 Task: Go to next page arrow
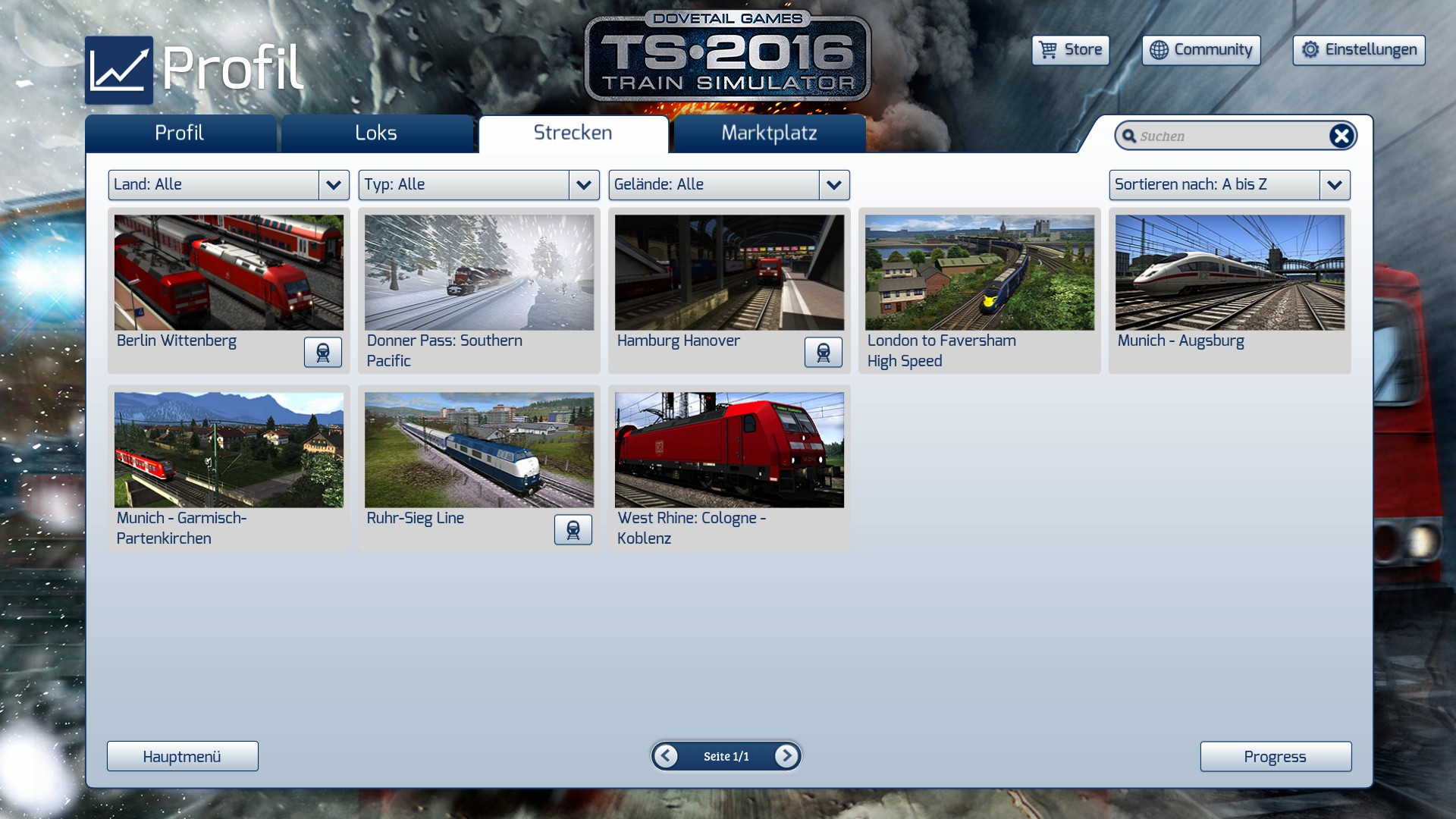pos(786,756)
